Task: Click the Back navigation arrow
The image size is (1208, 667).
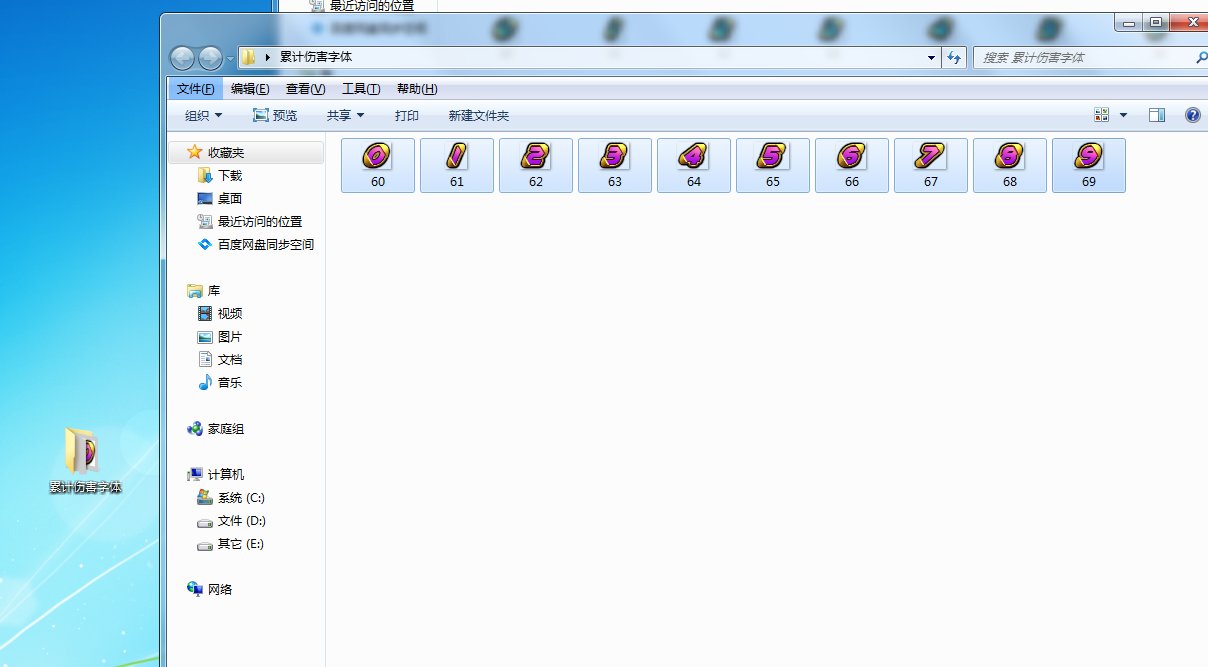Action: coord(182,58)
